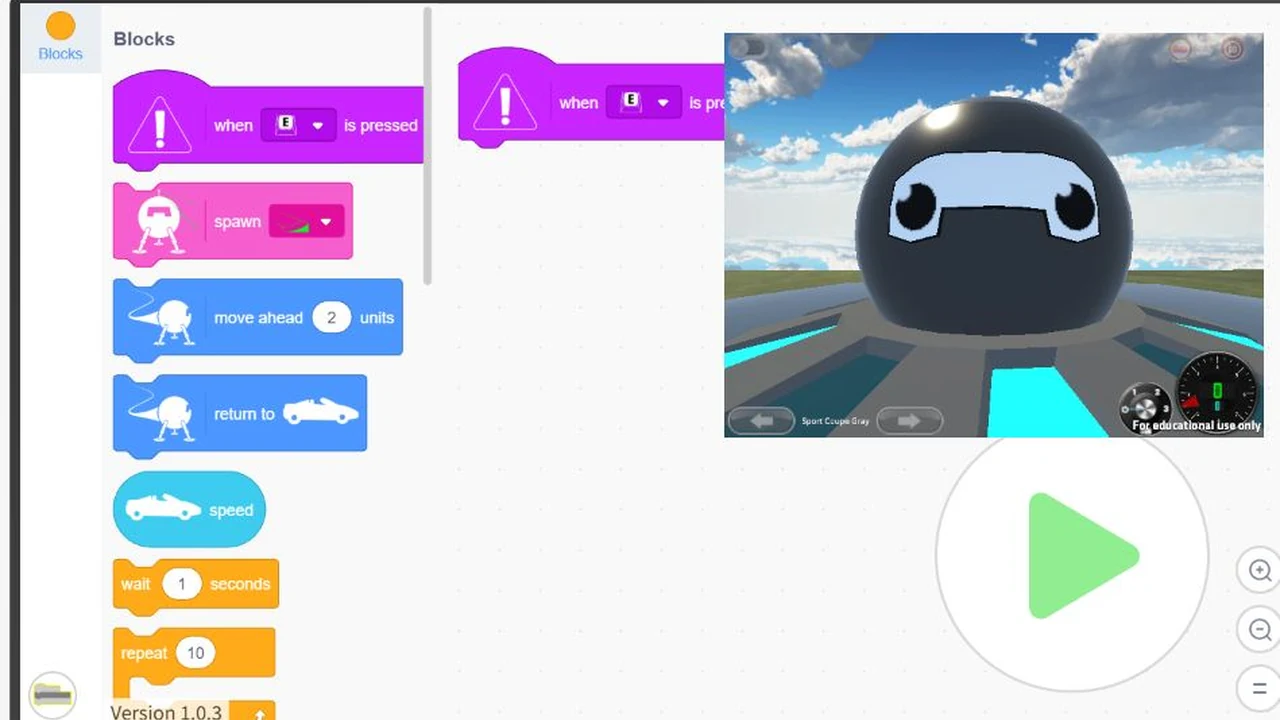This screenshot has width=1280, height=720.
Task: Click the rightmost round icon in 3D view corner
Action: [1232, 49]
